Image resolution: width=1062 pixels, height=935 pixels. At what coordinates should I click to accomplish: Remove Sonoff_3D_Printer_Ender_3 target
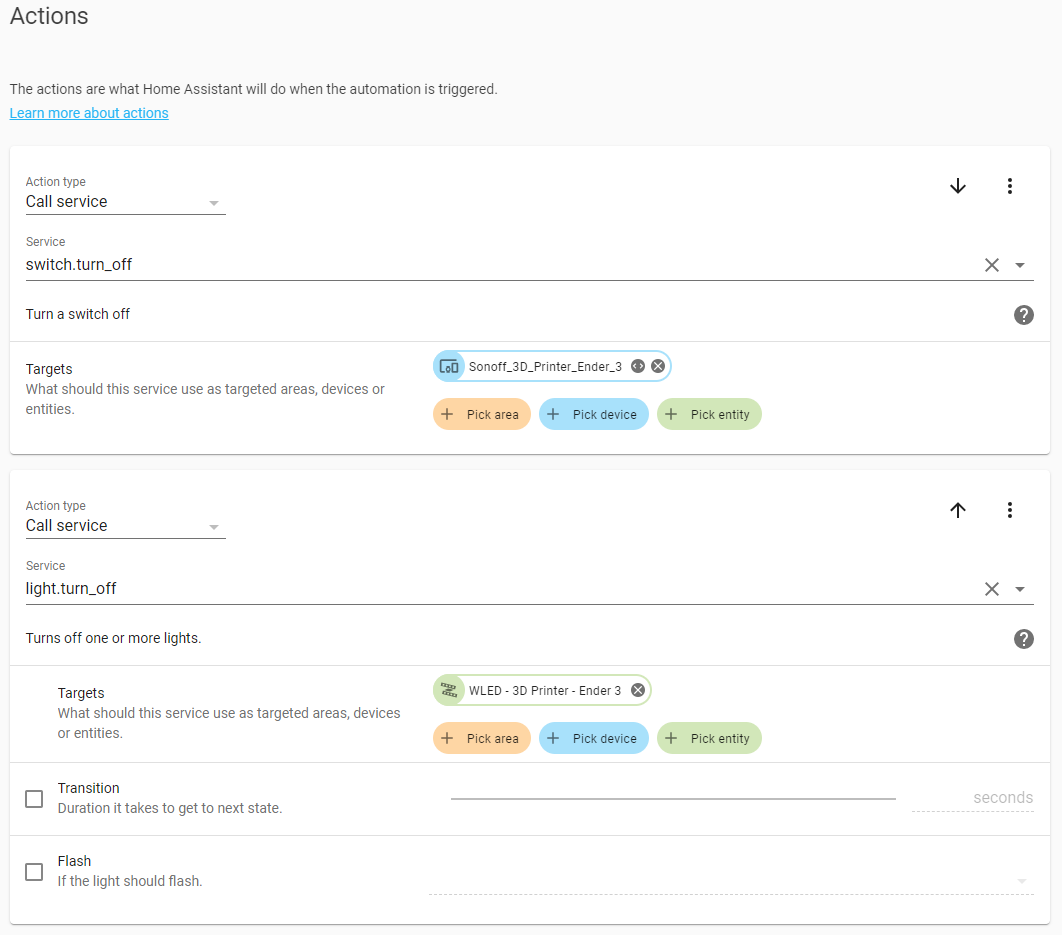pos(658,366)
